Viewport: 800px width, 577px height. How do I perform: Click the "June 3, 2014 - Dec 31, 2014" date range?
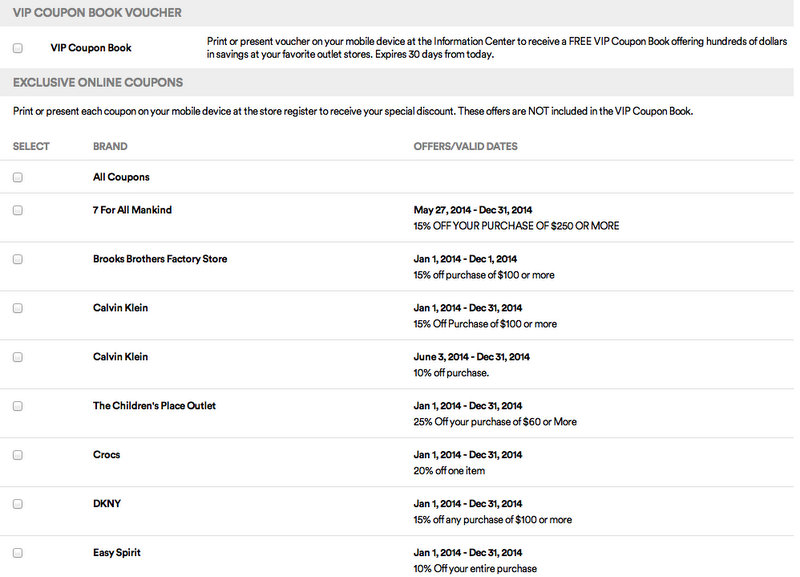click(472, 357)
